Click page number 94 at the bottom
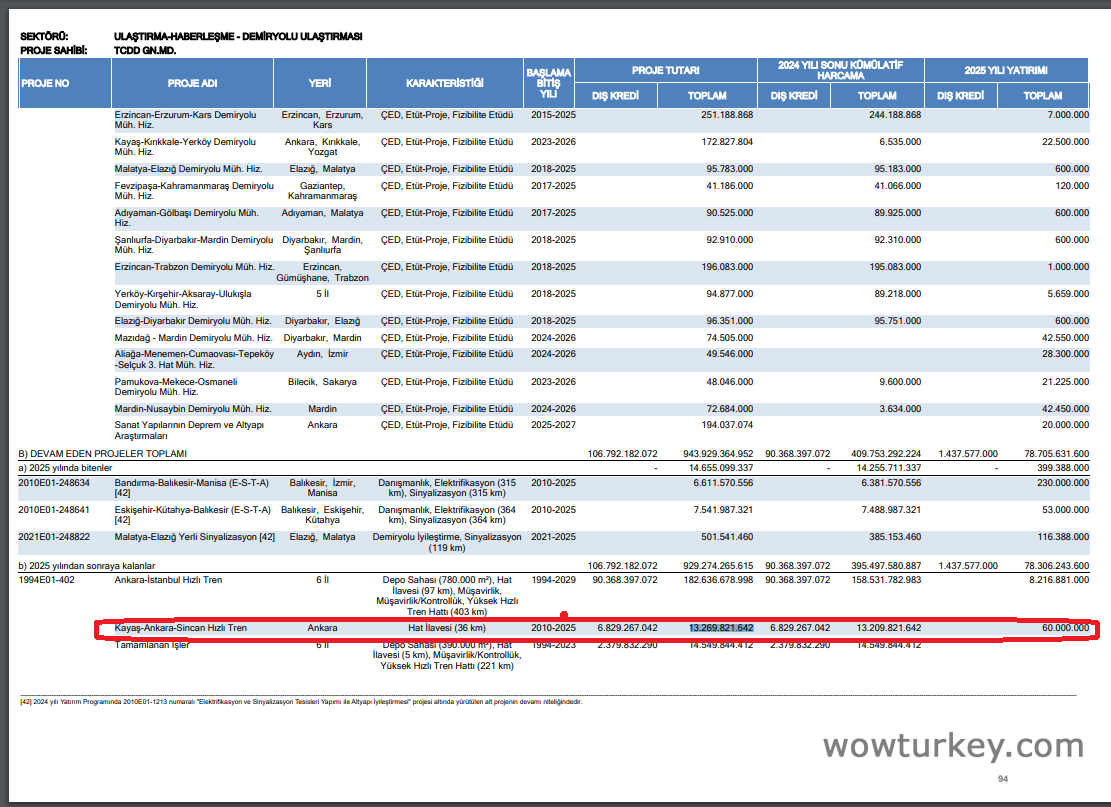Screen dimensions: 1111x807 pyautogui.click(x=1003, y=779)
